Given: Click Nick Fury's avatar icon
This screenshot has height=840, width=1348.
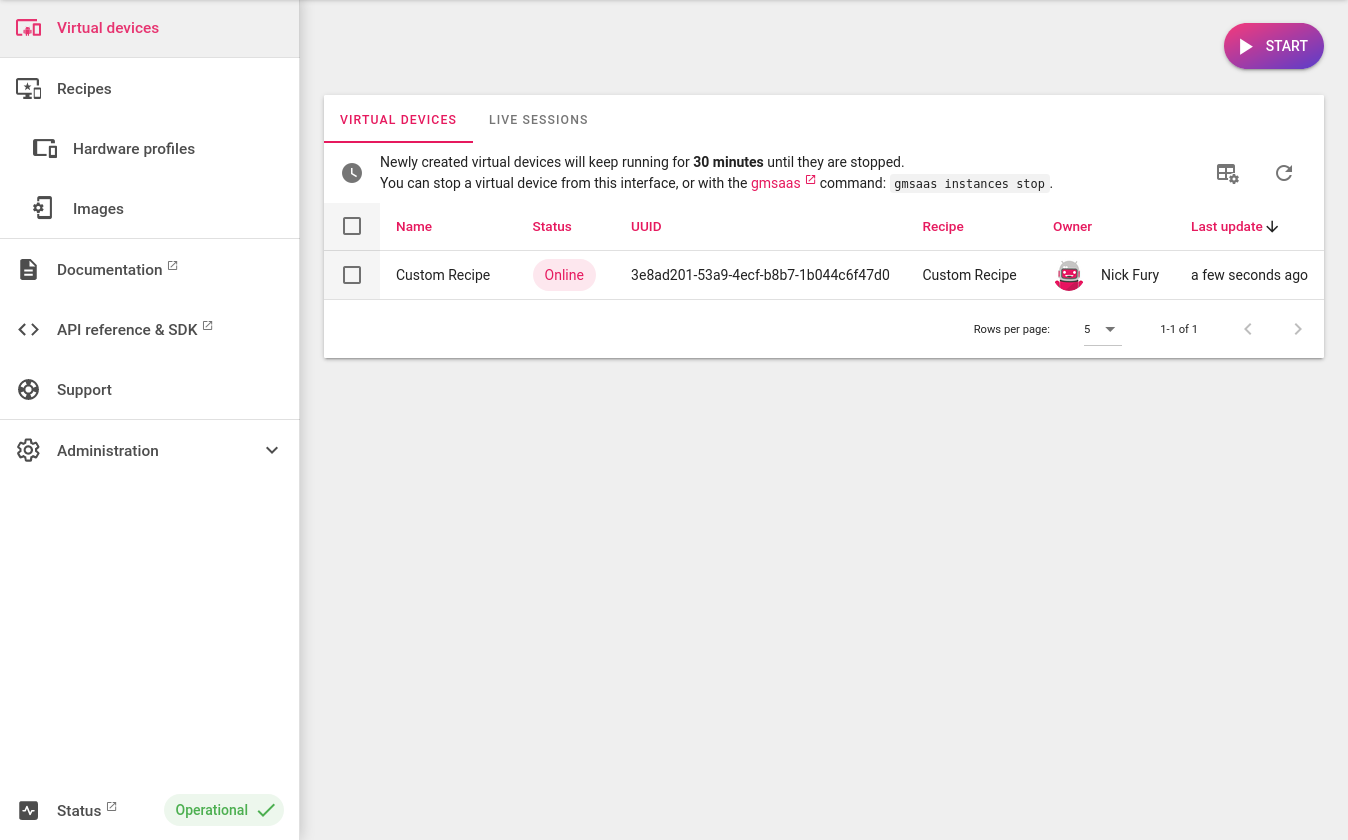Looking at the screenshot, I should [1069, 275].
